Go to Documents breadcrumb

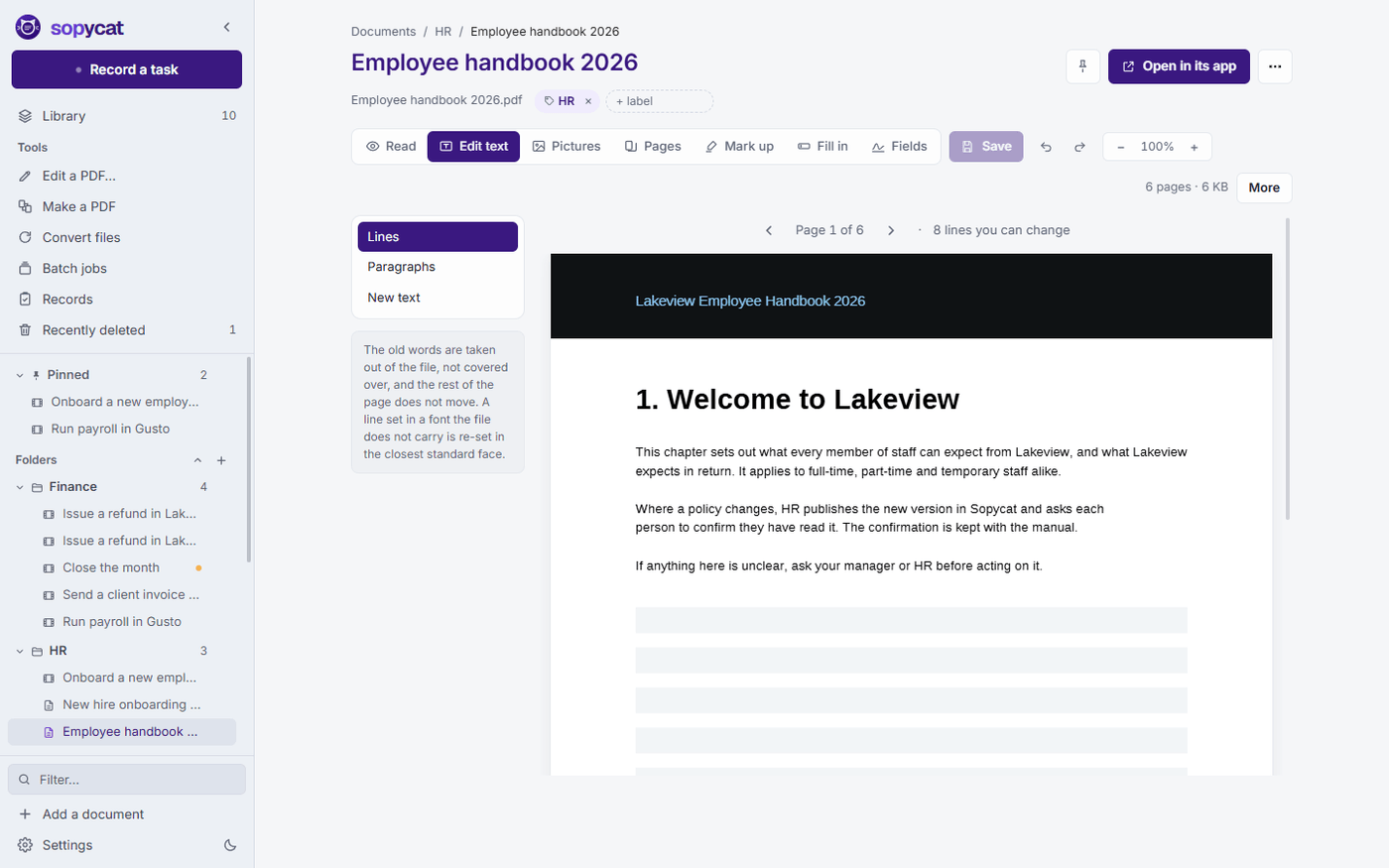click(383, 32)
